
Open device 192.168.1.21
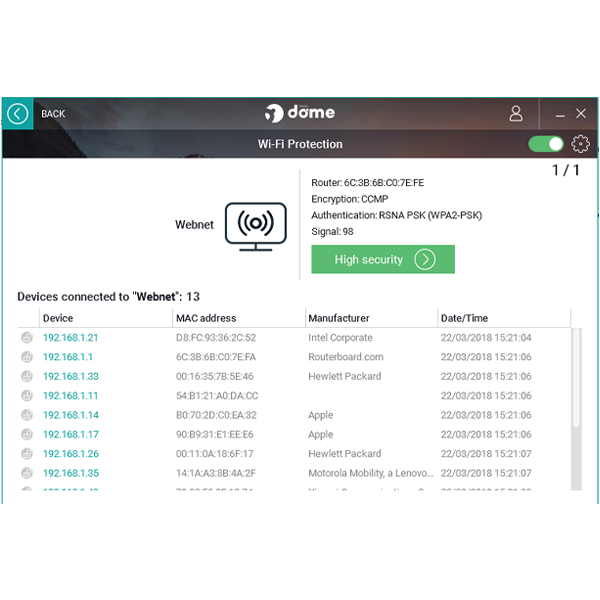[x=70, y=338]
